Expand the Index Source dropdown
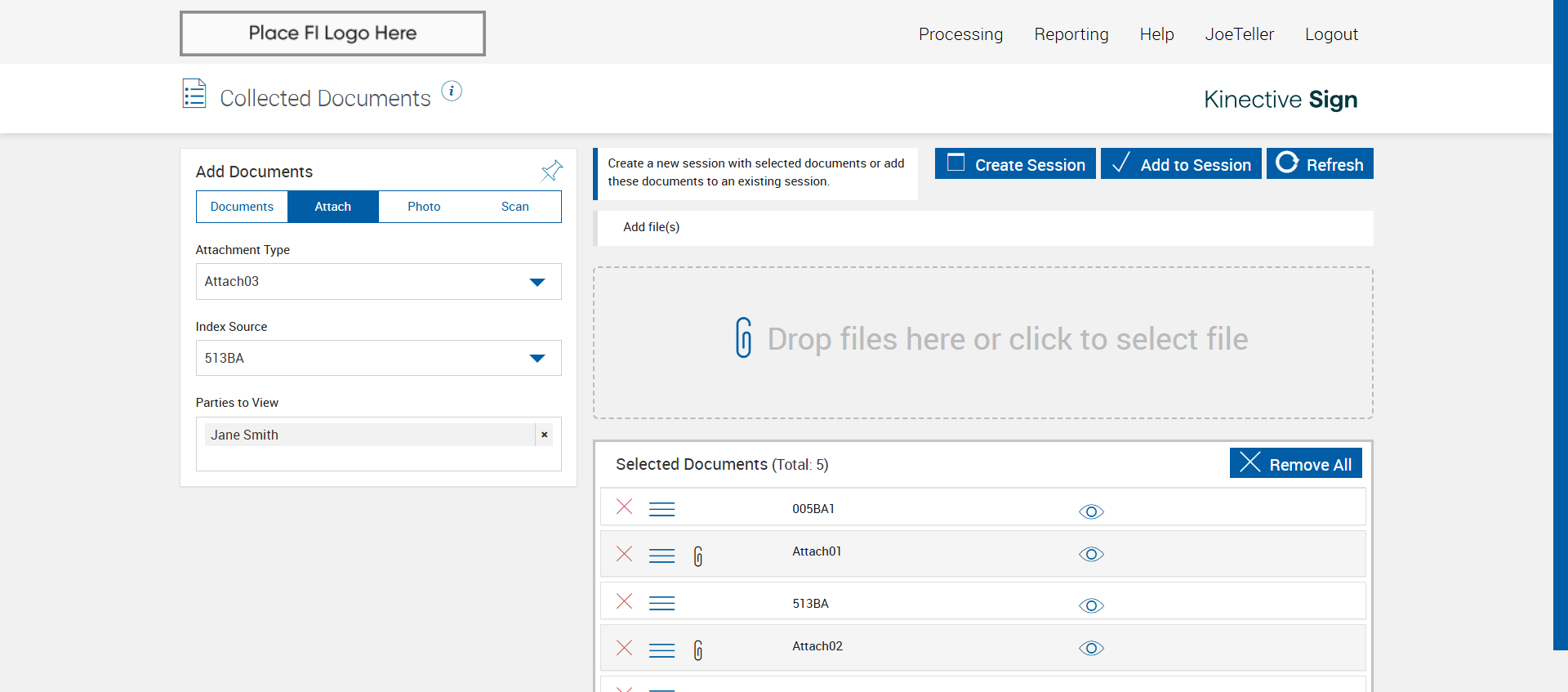 pos(378,359)
